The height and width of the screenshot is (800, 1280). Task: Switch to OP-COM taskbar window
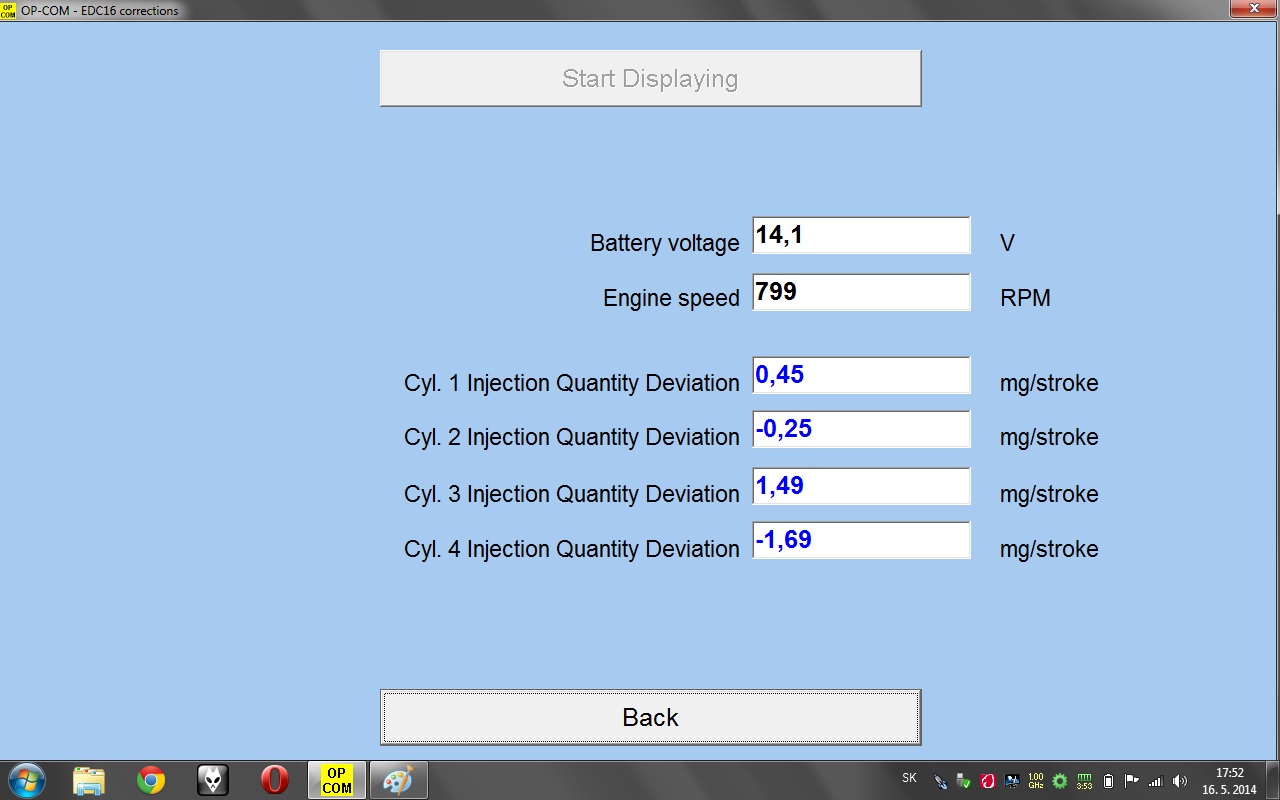pyautogui.click(x=337, y=780)
